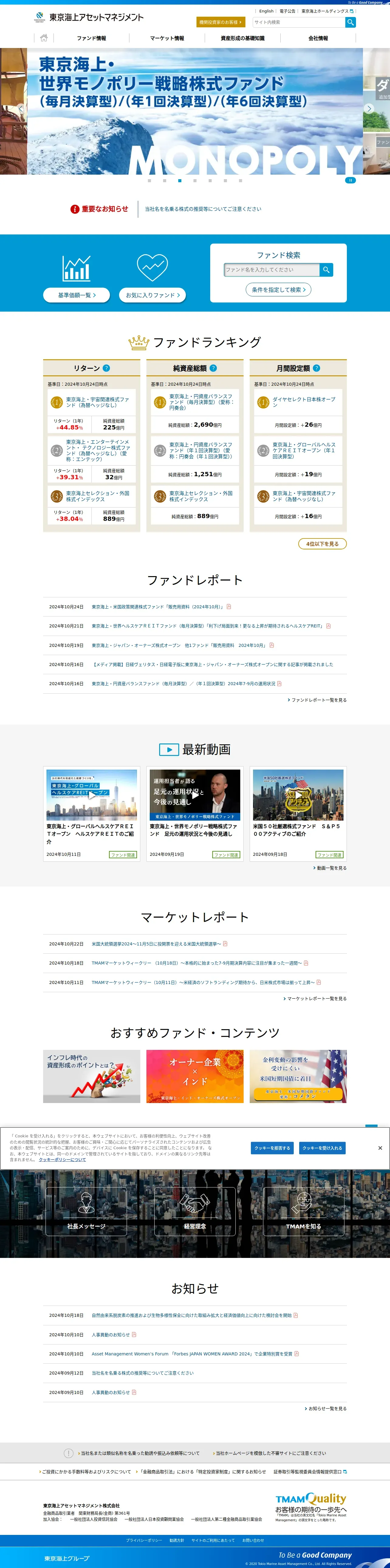Click 条件を指定して検索 button
390x1568 pixels.
279,290
